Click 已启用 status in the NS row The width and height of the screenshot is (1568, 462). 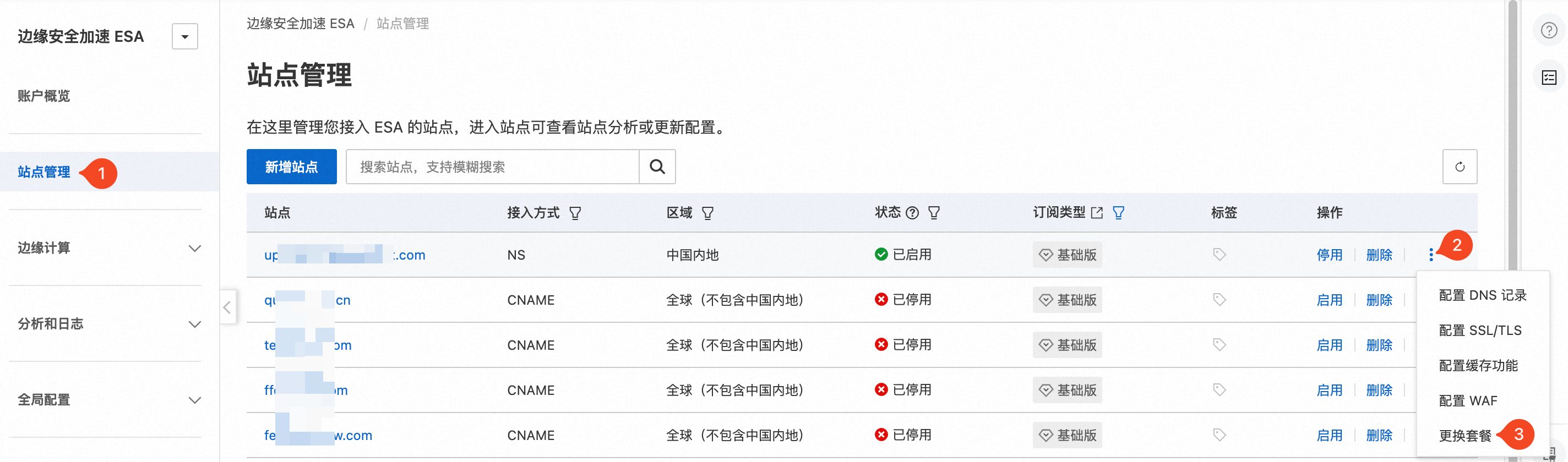(x=903, y=255)
